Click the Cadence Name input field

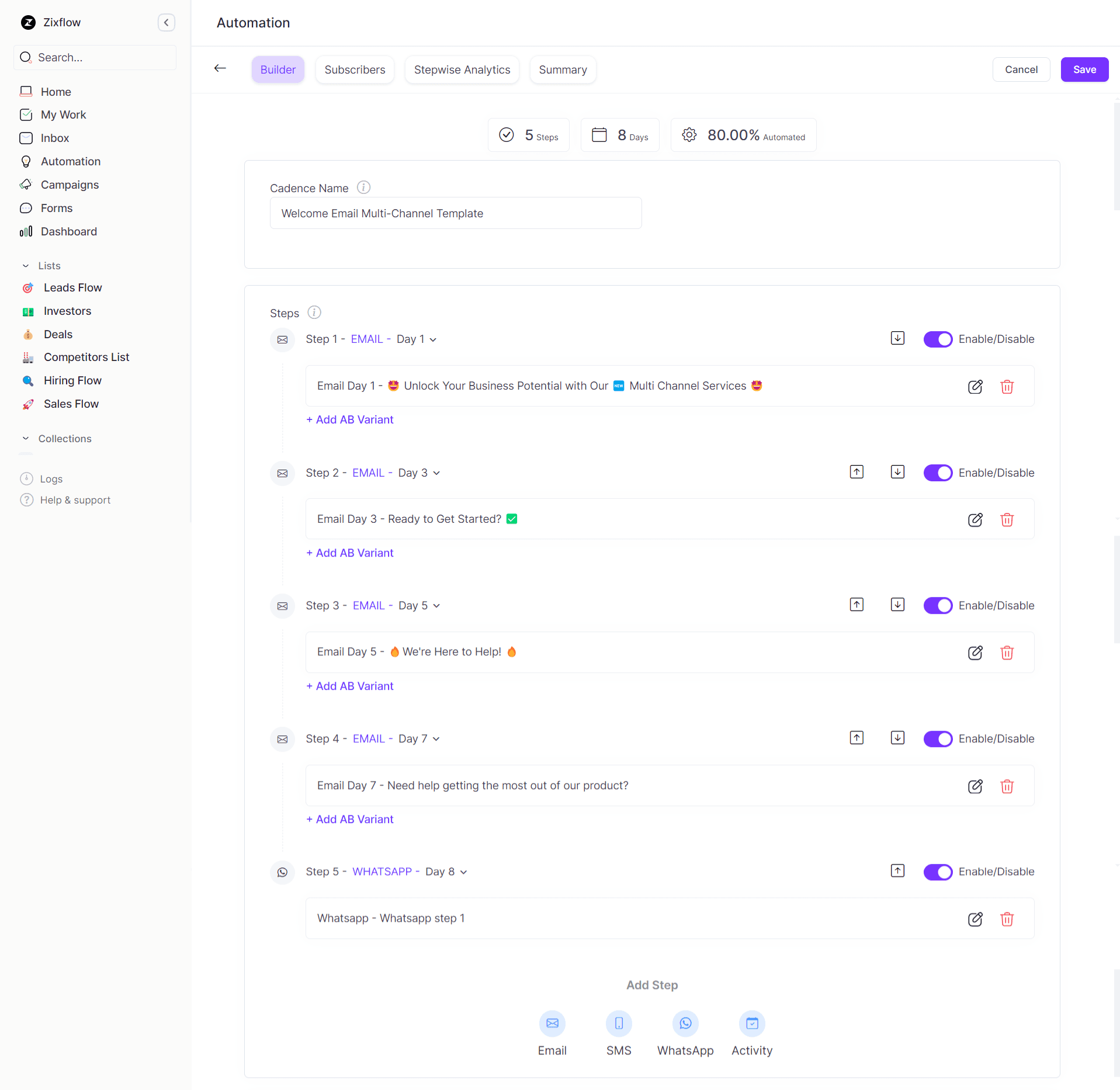tap(456, 213)
